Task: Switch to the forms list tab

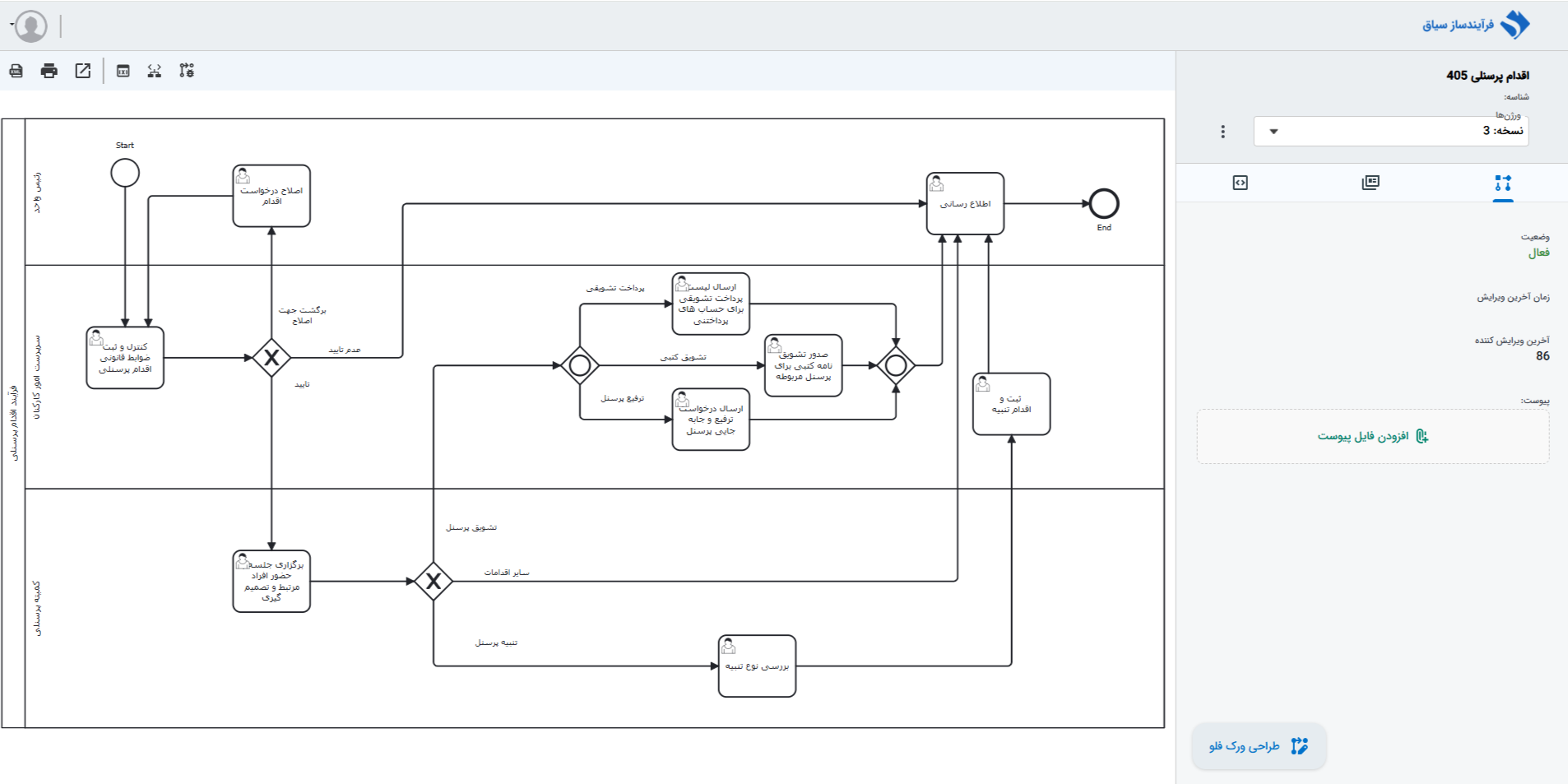Action: (x=1371, y=183)
